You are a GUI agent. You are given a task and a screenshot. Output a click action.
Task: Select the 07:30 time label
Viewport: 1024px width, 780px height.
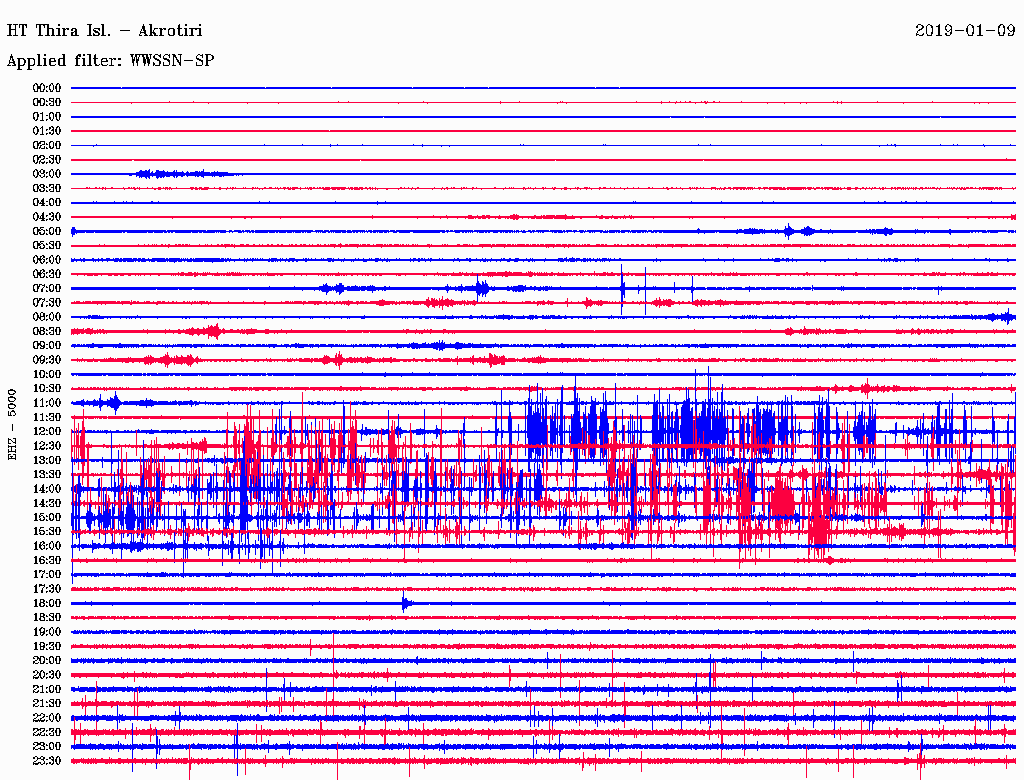click(x=46, y=302)
